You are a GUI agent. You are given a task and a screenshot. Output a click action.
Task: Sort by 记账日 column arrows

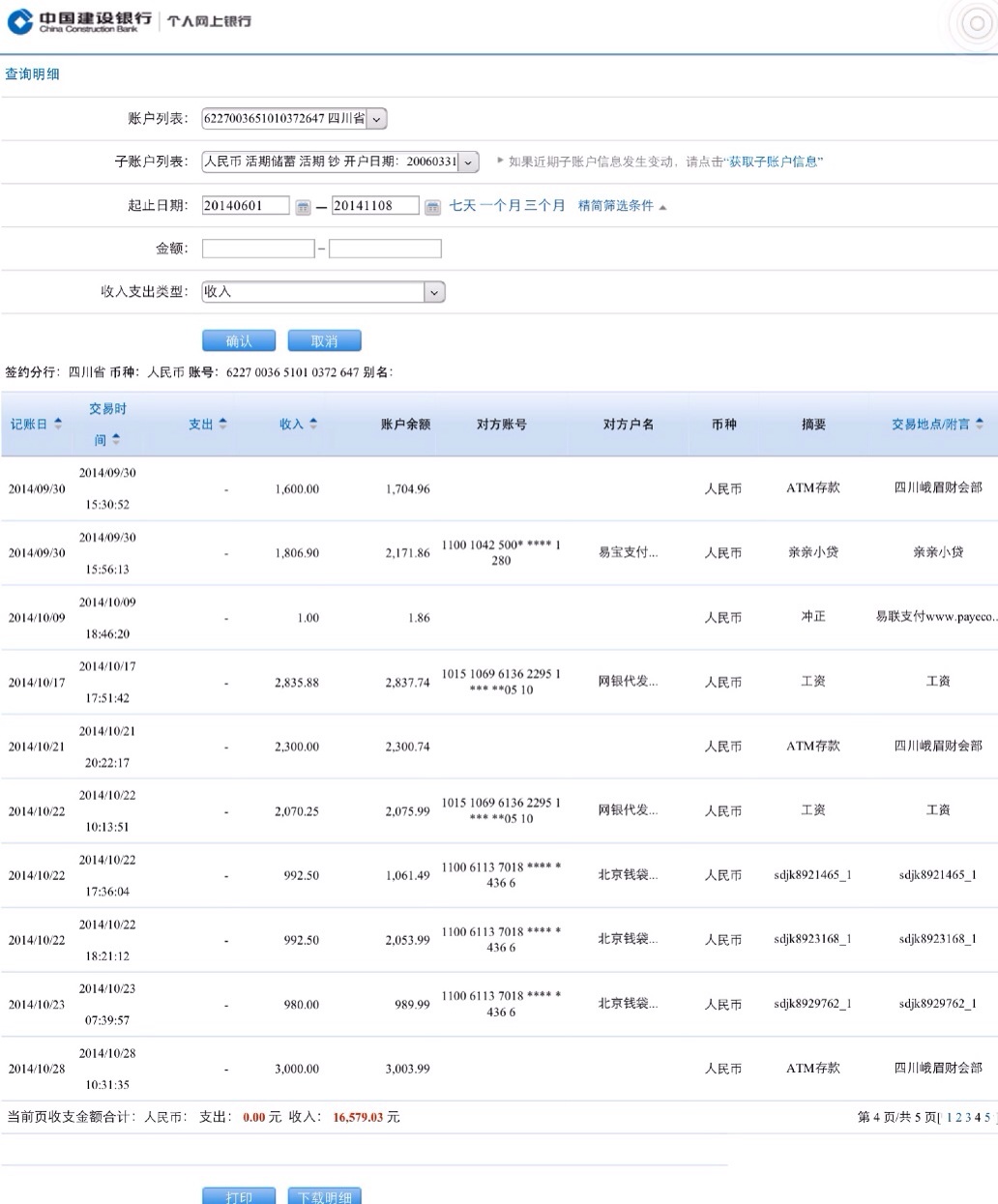58,424
